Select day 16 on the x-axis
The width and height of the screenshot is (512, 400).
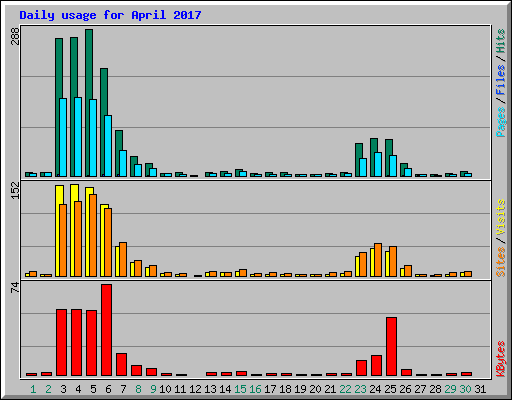click(255, 389)
